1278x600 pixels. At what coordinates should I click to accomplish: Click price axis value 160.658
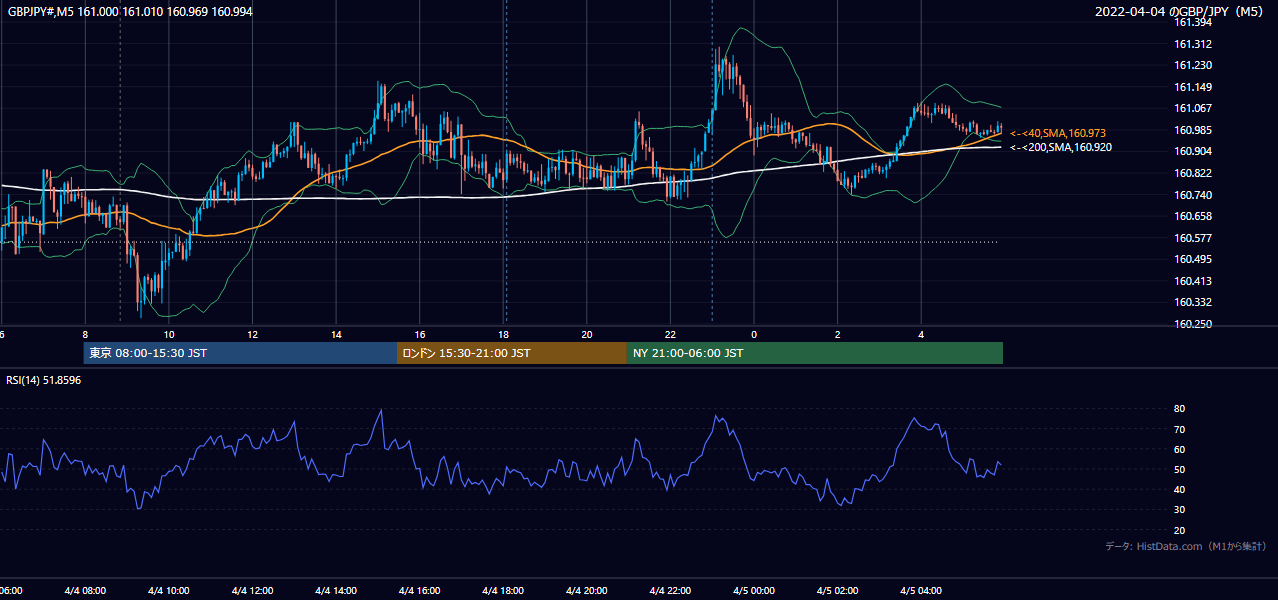(1193, 216)
